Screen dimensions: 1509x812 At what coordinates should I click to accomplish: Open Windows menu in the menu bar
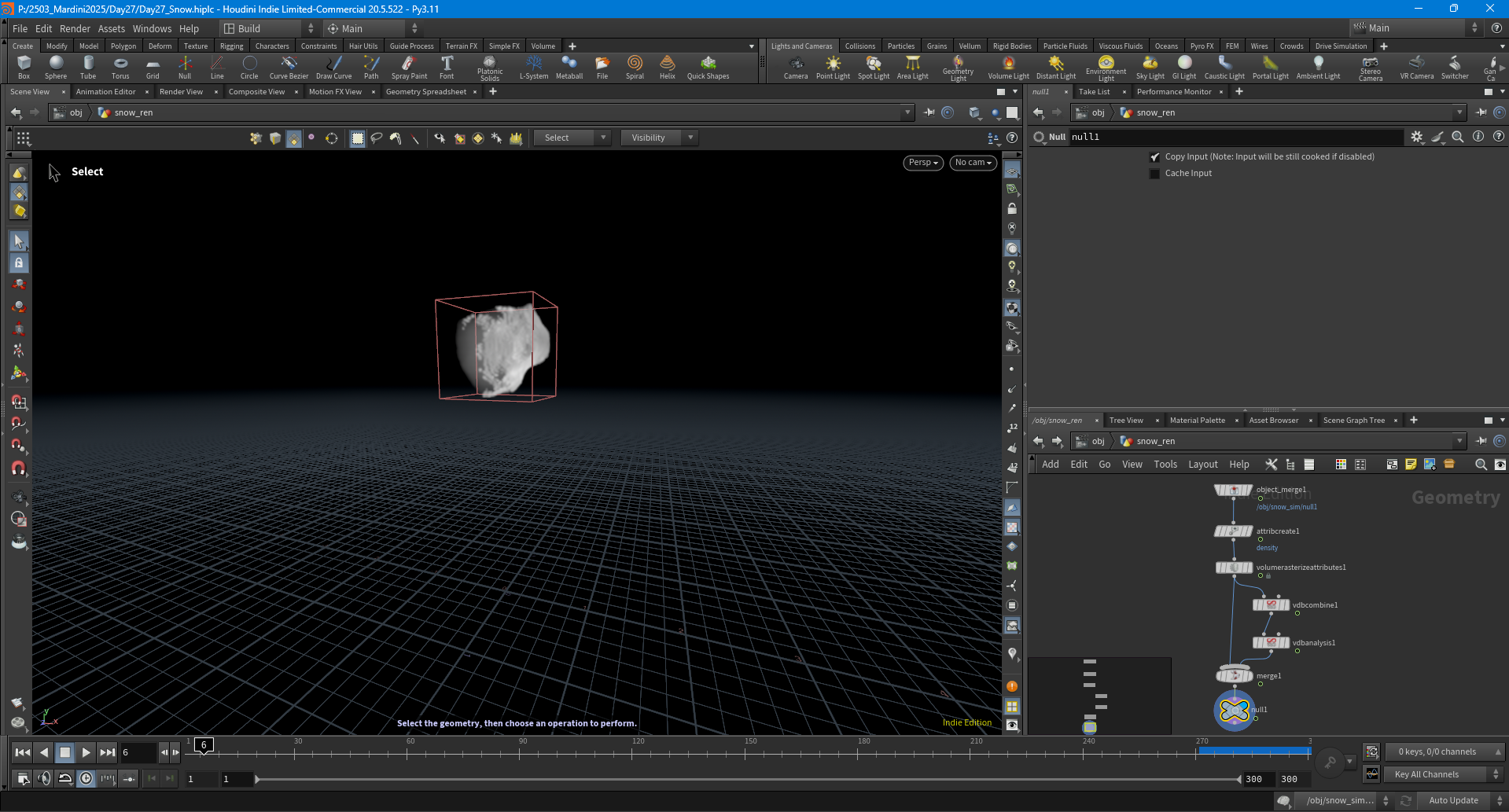(152, 28)
